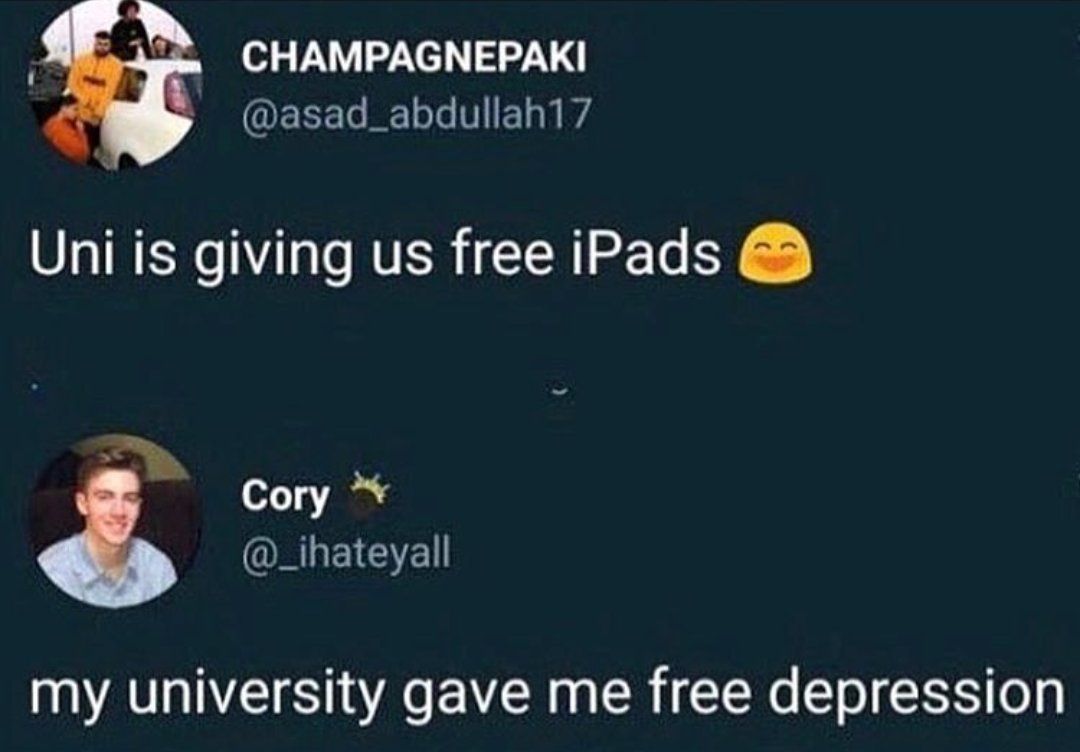The height and width of the screenshot is (752, 1080).
Task: Select the Cory display name
Action: tap(285, 497)
